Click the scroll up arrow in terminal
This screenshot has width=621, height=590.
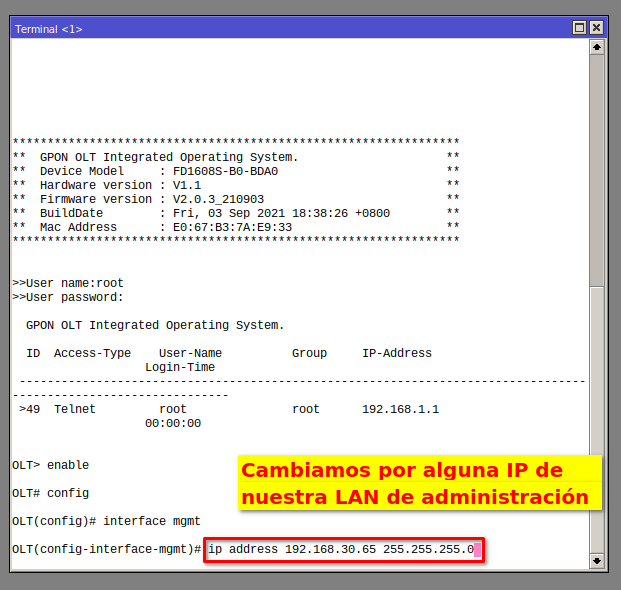597,47
